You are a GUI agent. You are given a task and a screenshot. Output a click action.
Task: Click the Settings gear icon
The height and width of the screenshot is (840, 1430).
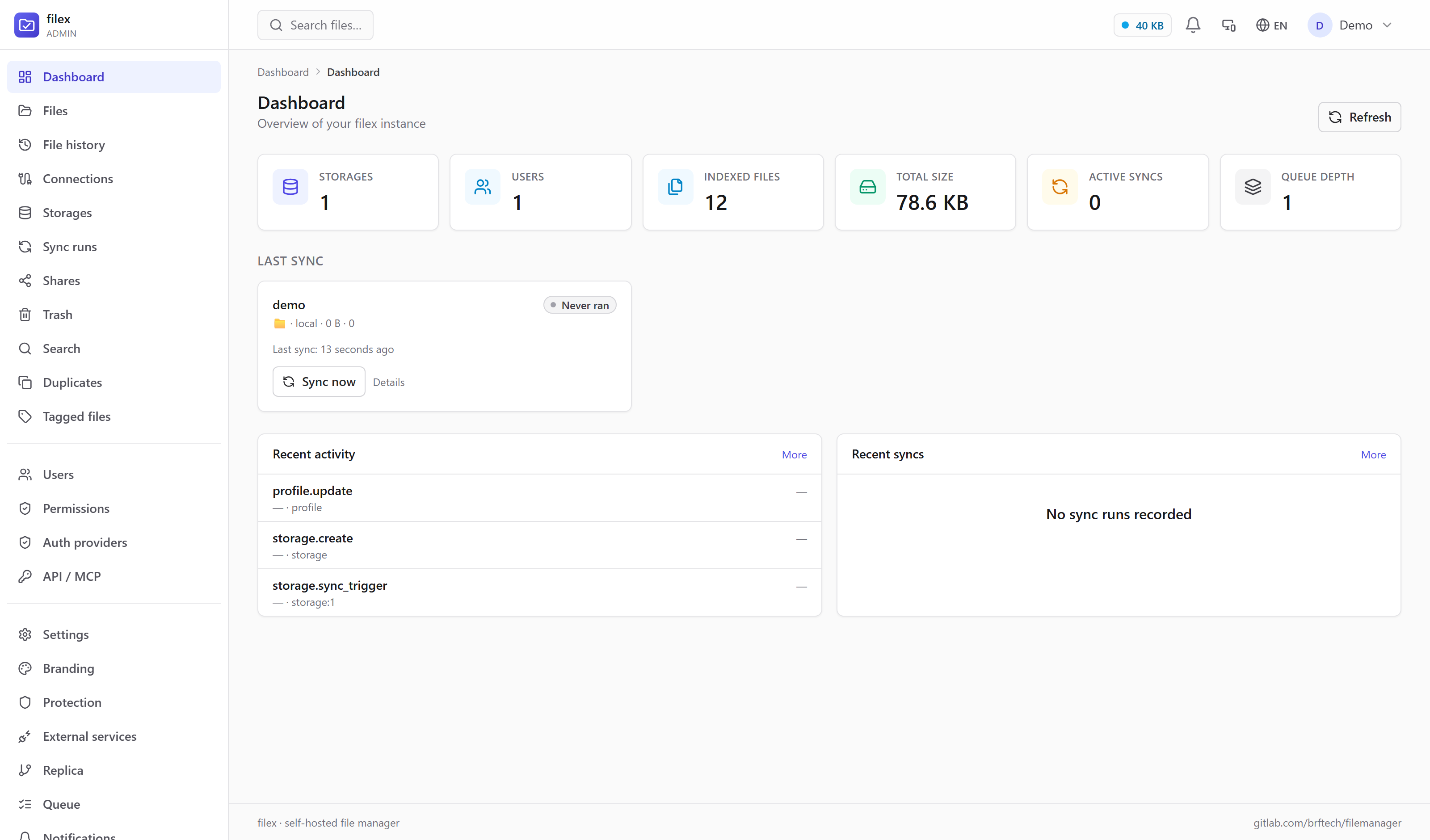coord(25,634)
